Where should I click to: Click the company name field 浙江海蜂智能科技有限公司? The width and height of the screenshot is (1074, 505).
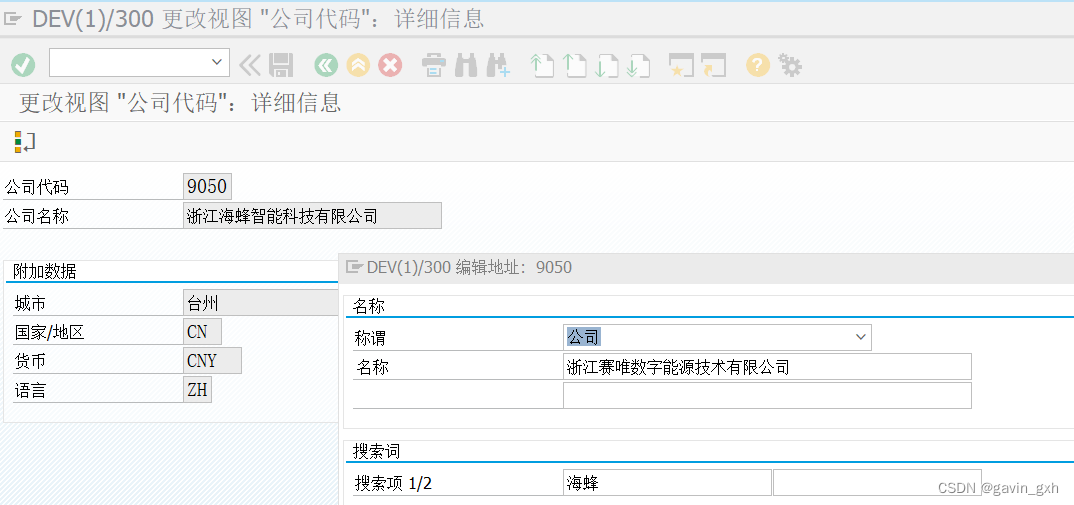click(x=312, y=215)
